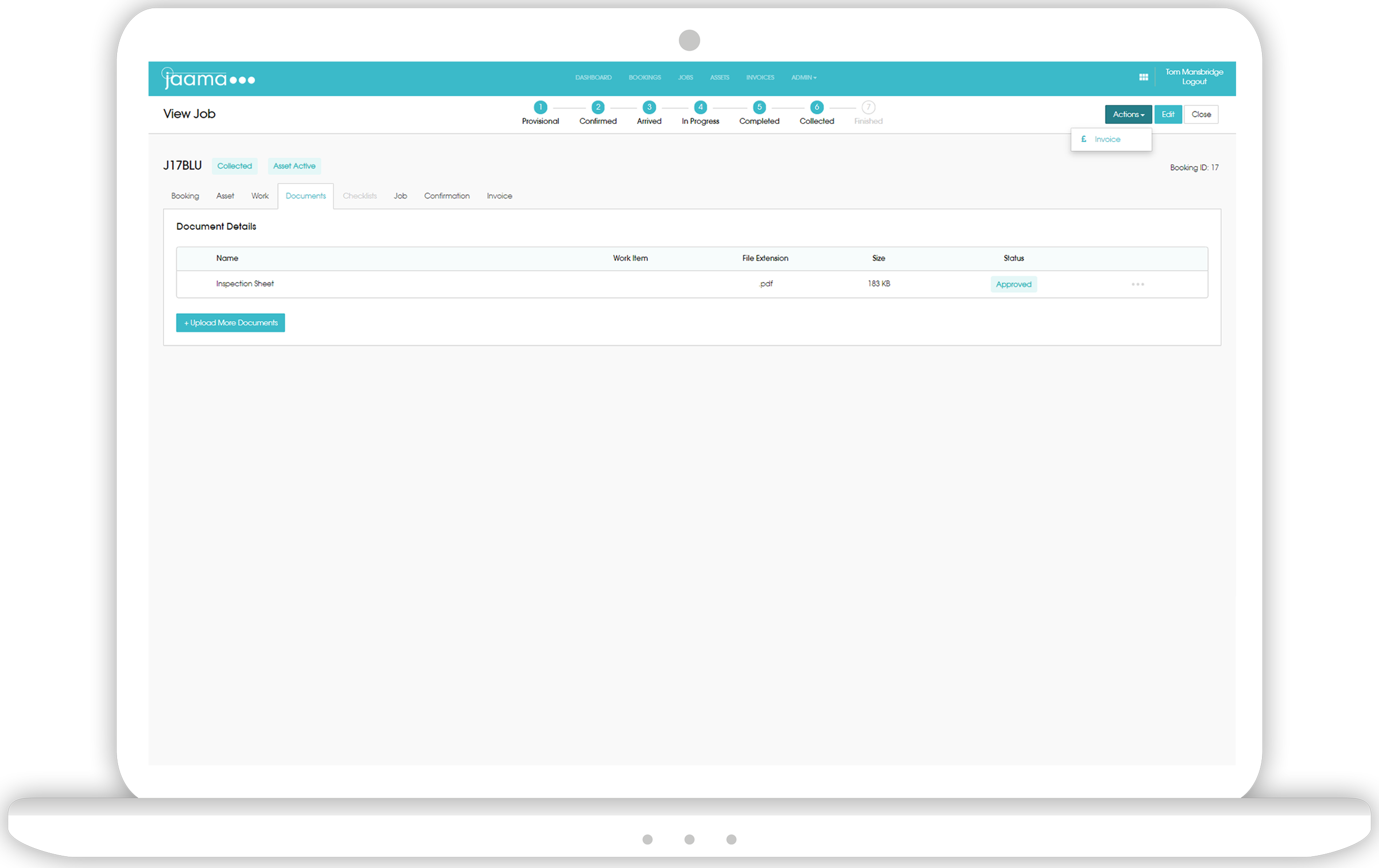Click the Upload More Documents button
1379x868 pixels.
231,322
